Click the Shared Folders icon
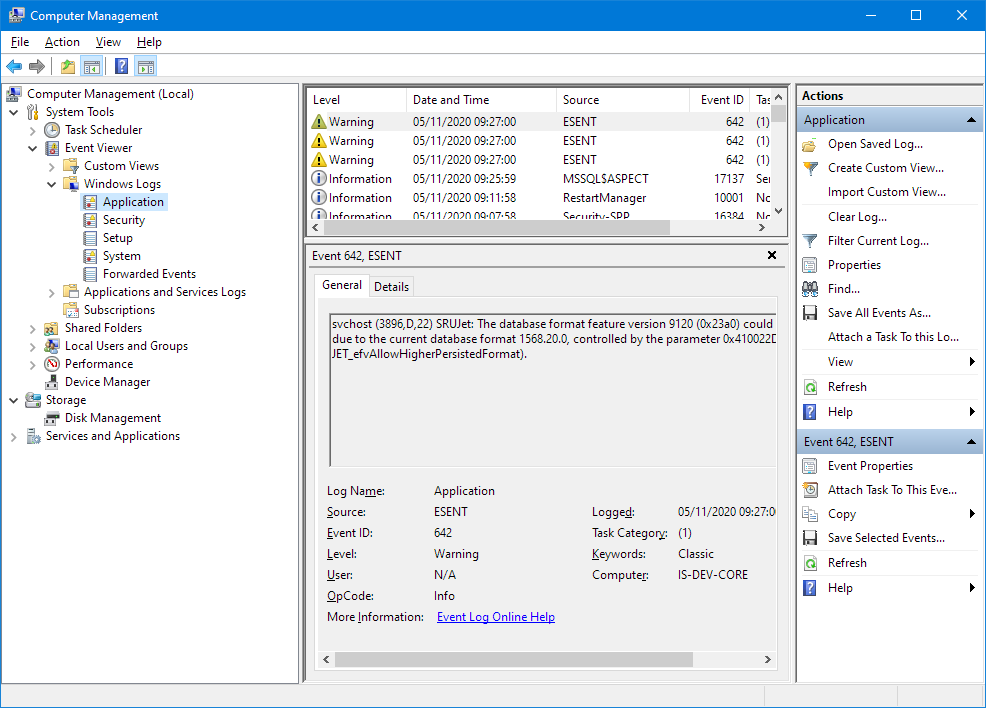Viewport: 986px width, 708px height. [x=52, y=328]
